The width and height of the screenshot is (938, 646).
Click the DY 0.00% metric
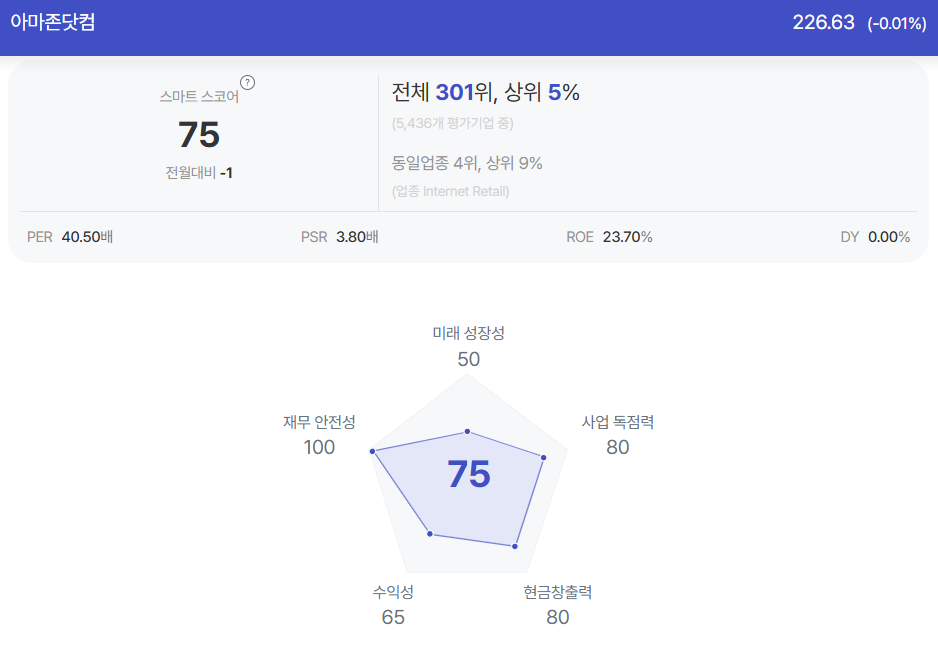(875, 237)
